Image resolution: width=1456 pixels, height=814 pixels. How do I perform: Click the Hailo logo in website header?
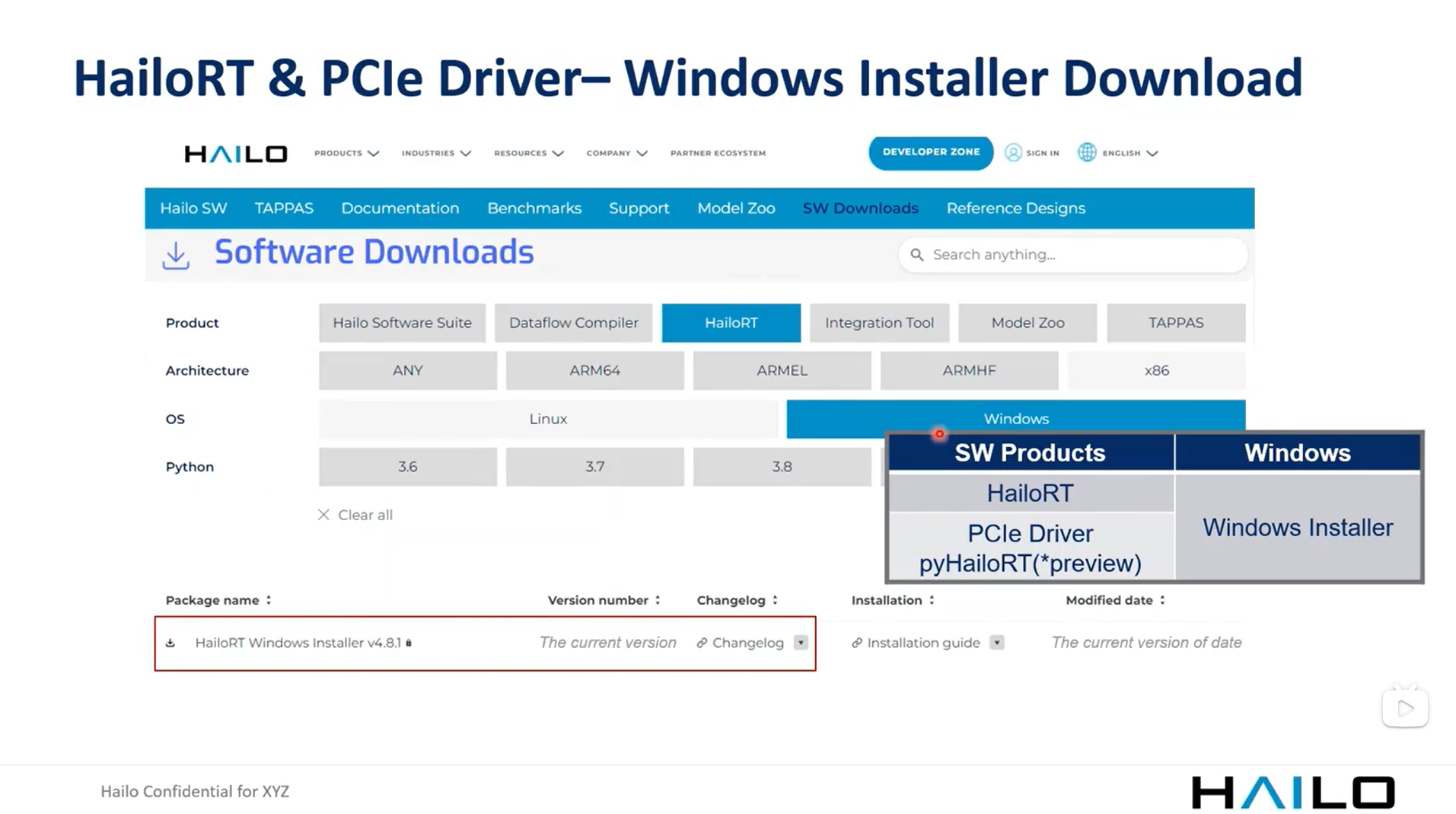[x=236, y=154]
